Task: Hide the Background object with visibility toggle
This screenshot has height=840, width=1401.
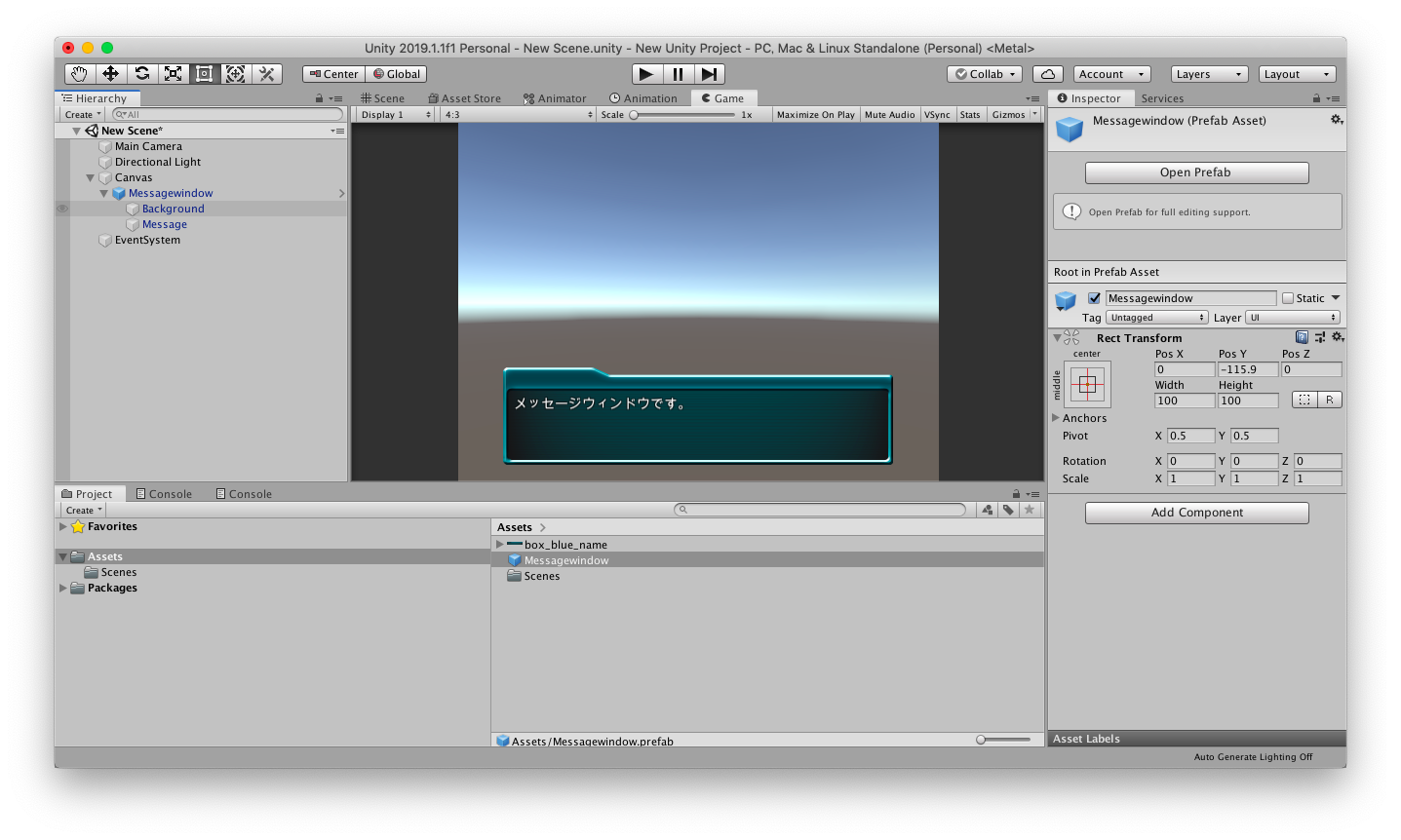Action: tap(62, 209)
